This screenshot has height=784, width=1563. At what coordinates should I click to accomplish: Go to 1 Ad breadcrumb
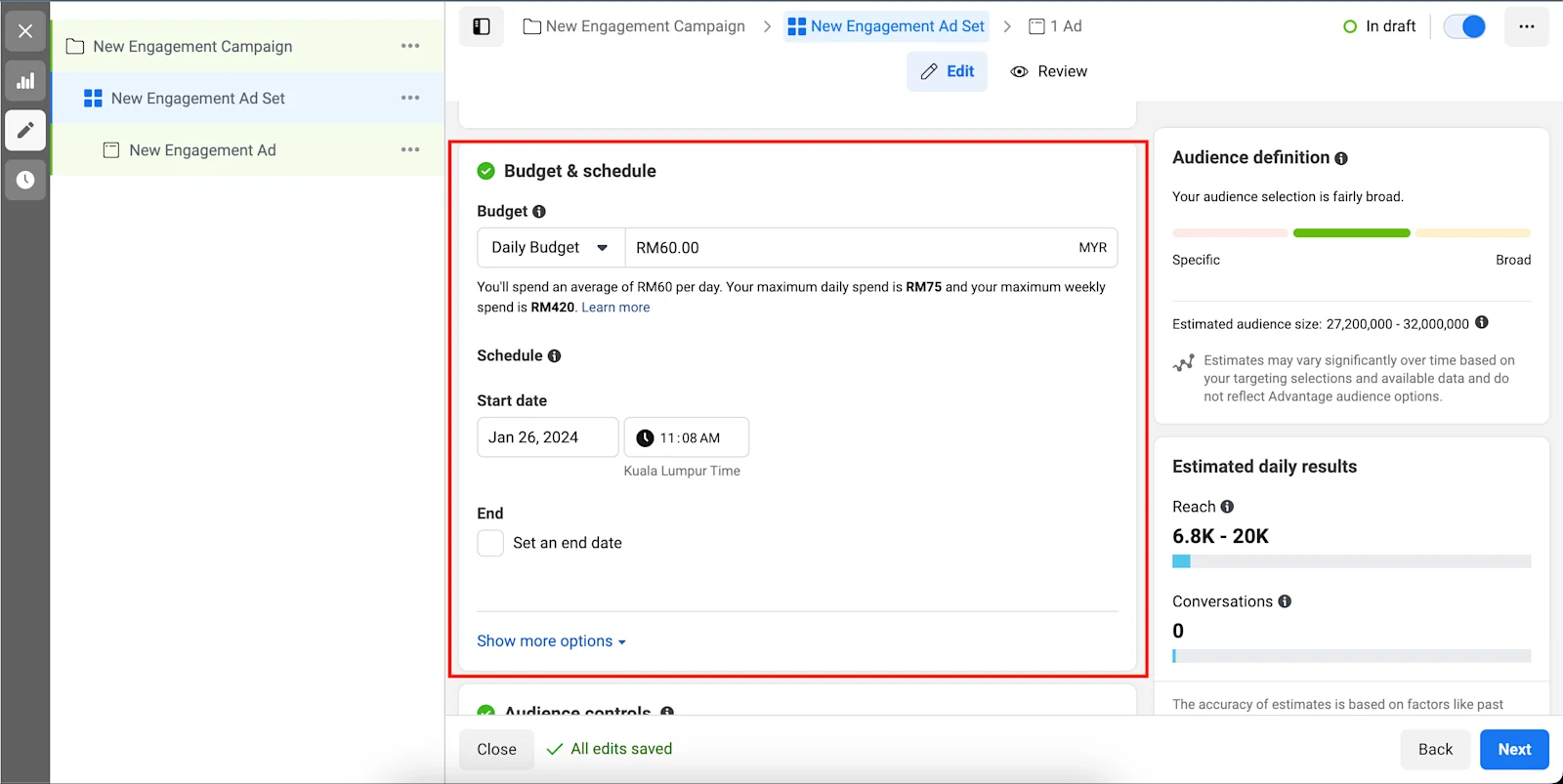[x=1055, y=26]
